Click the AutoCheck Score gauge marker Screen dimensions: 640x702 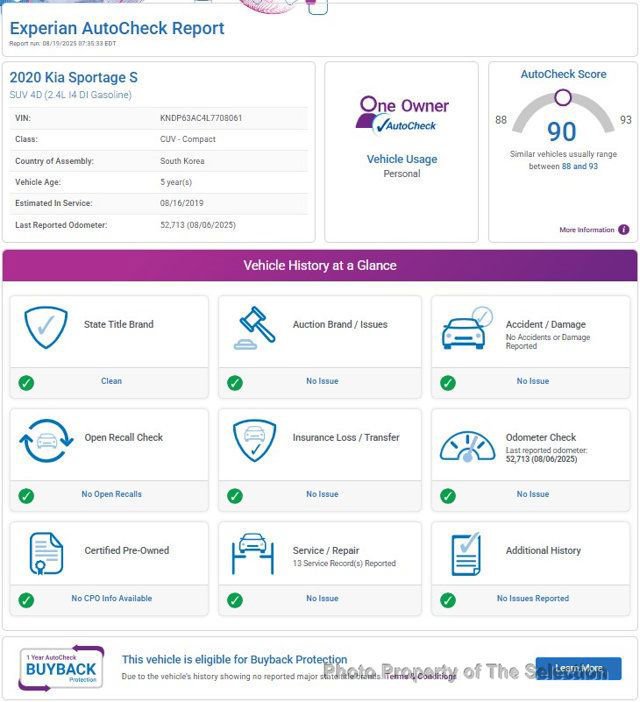point(563,98)
